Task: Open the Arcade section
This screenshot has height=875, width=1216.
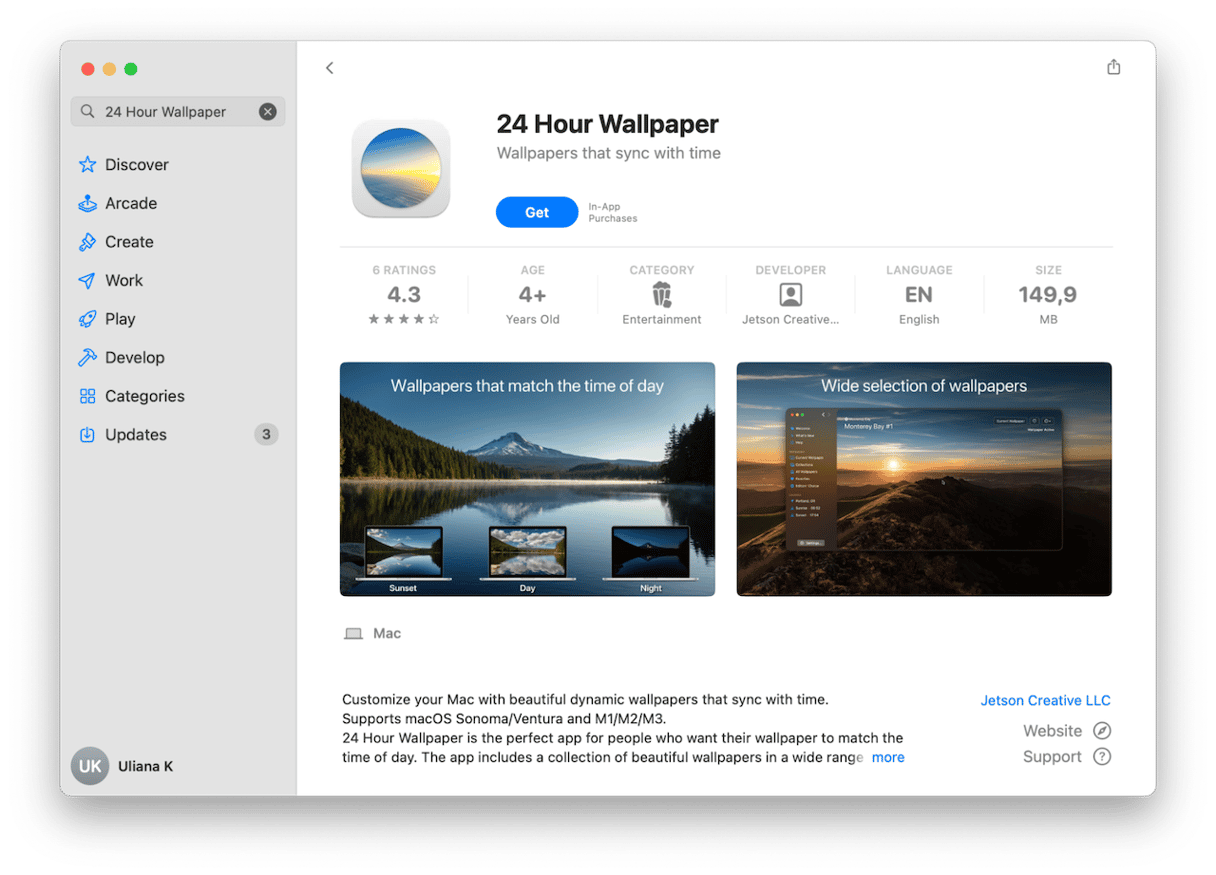Action: (x=130, y=203)
